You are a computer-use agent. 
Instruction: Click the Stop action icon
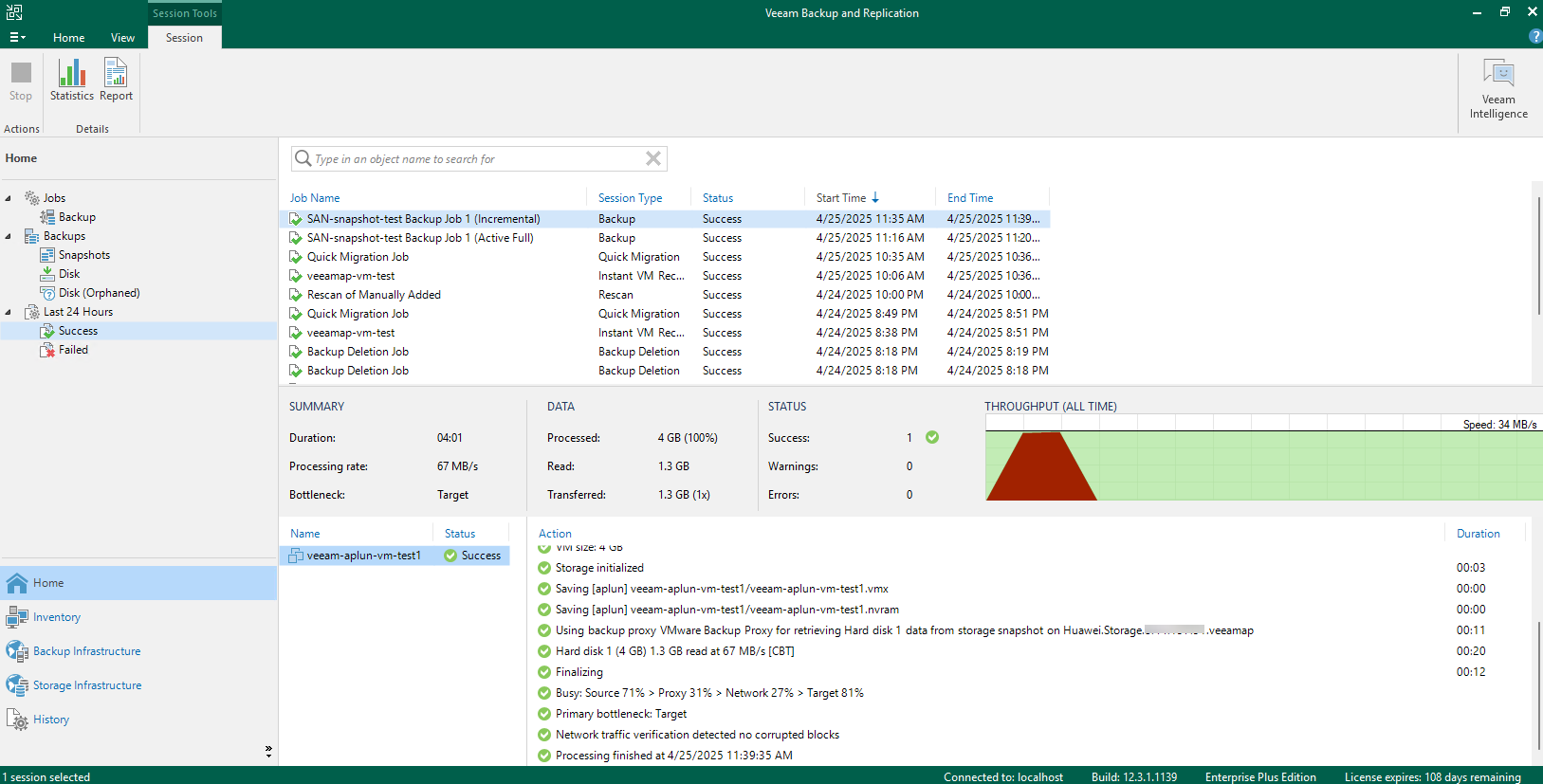(x=21, y=81)
